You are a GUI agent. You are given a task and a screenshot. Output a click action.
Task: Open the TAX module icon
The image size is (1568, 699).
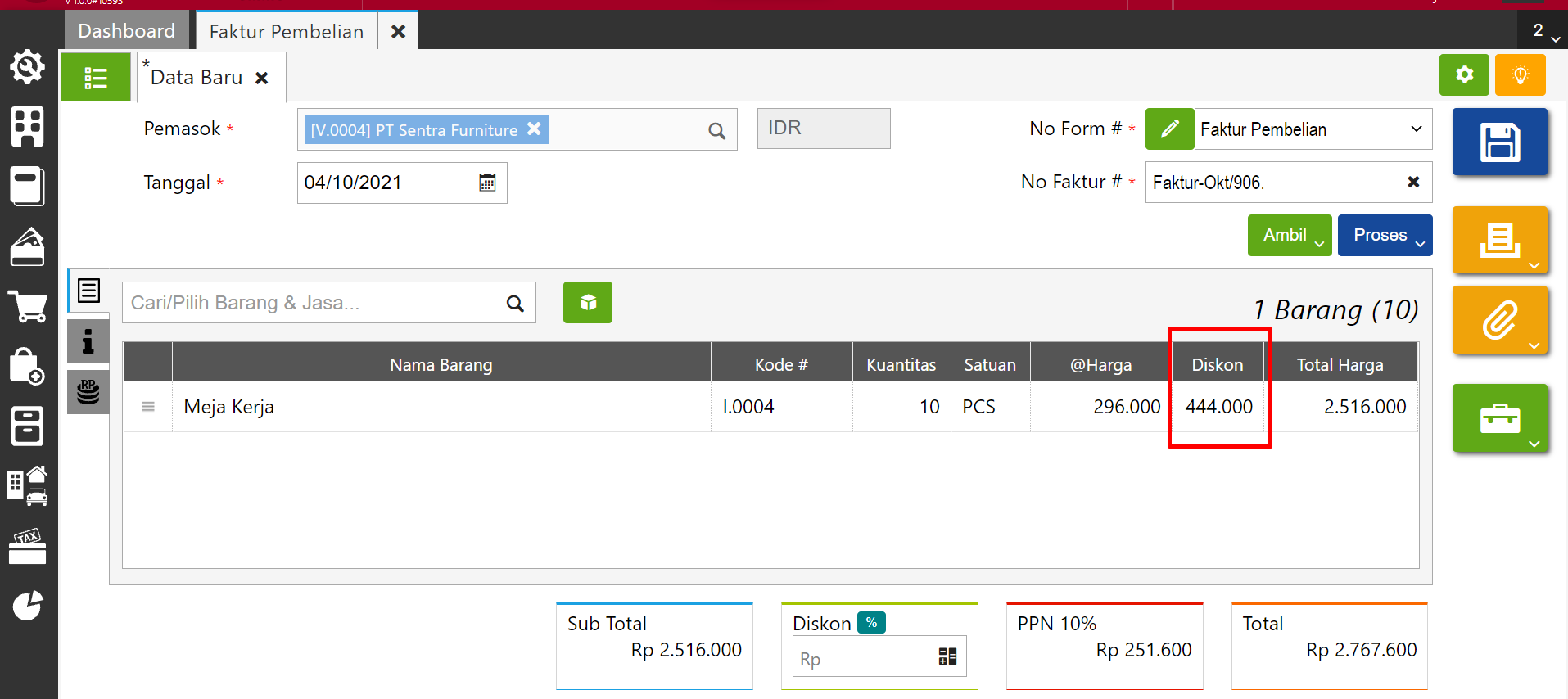pos(28,546)
